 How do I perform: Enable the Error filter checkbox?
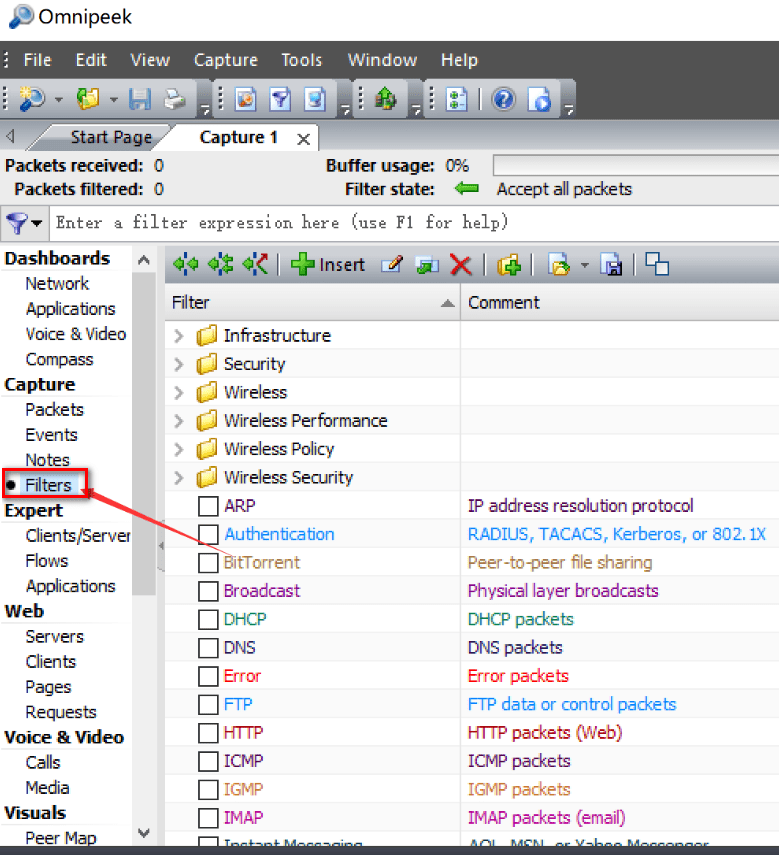pos(208,676)
